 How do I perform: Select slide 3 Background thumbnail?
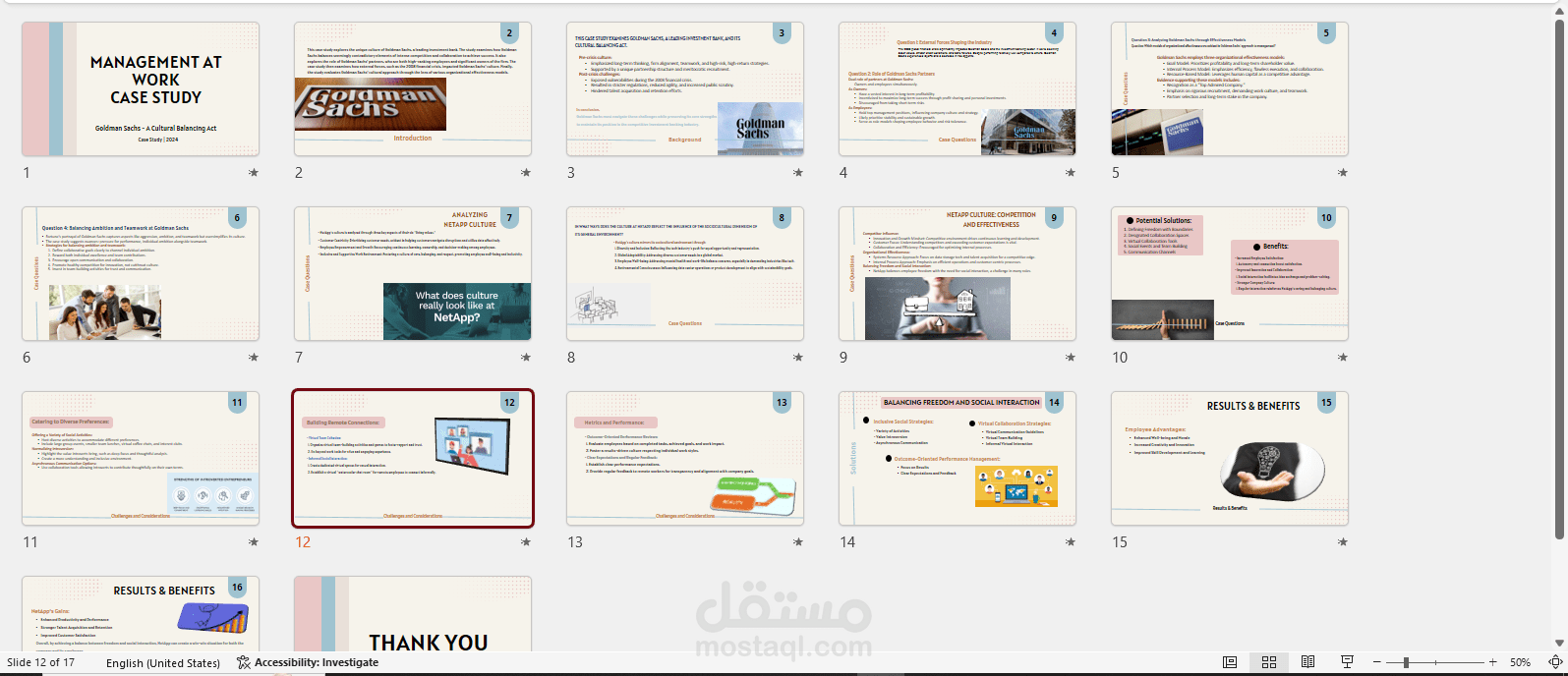pos(685,89)
